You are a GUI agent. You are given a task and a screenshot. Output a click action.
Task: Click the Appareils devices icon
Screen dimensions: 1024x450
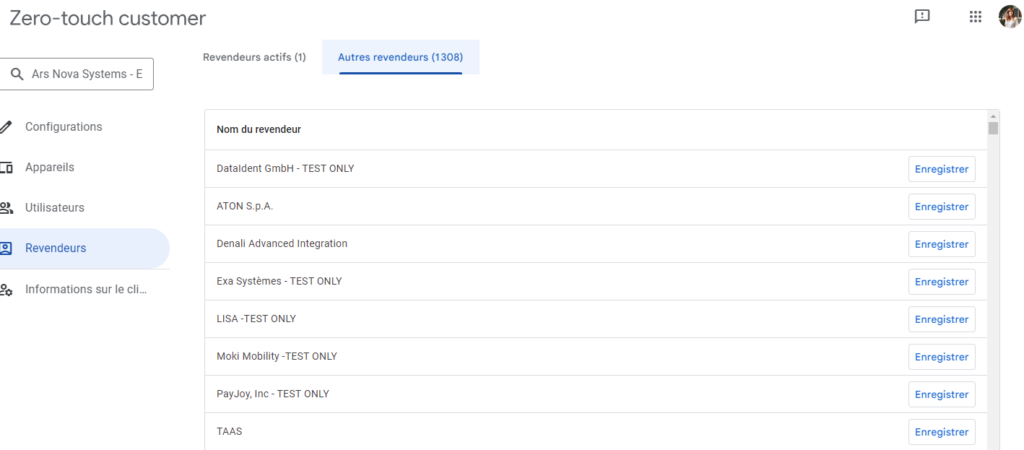tap(6, 167)
